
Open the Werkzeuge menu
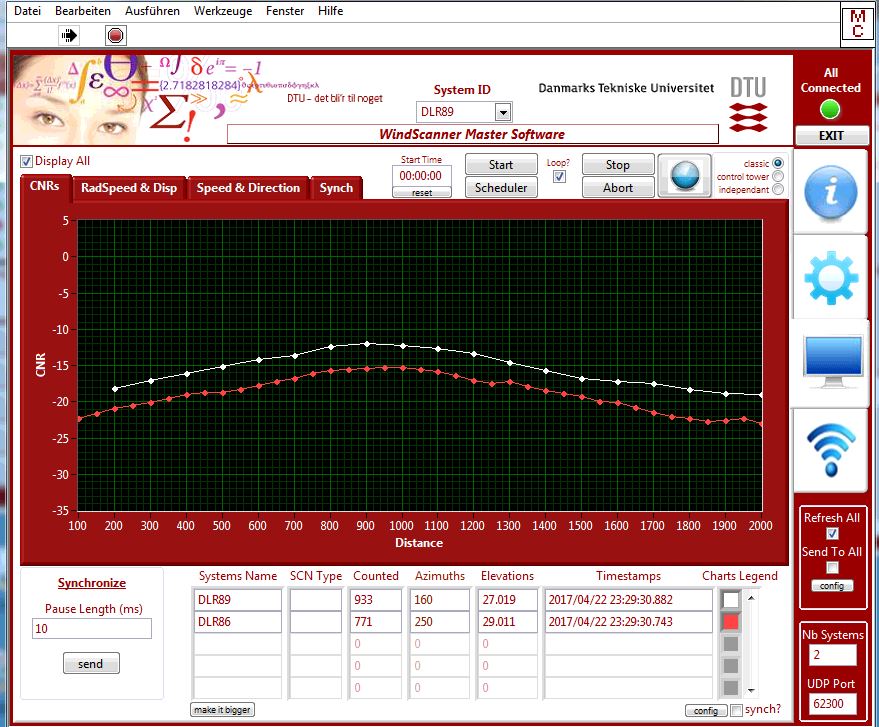click(222, 11)
